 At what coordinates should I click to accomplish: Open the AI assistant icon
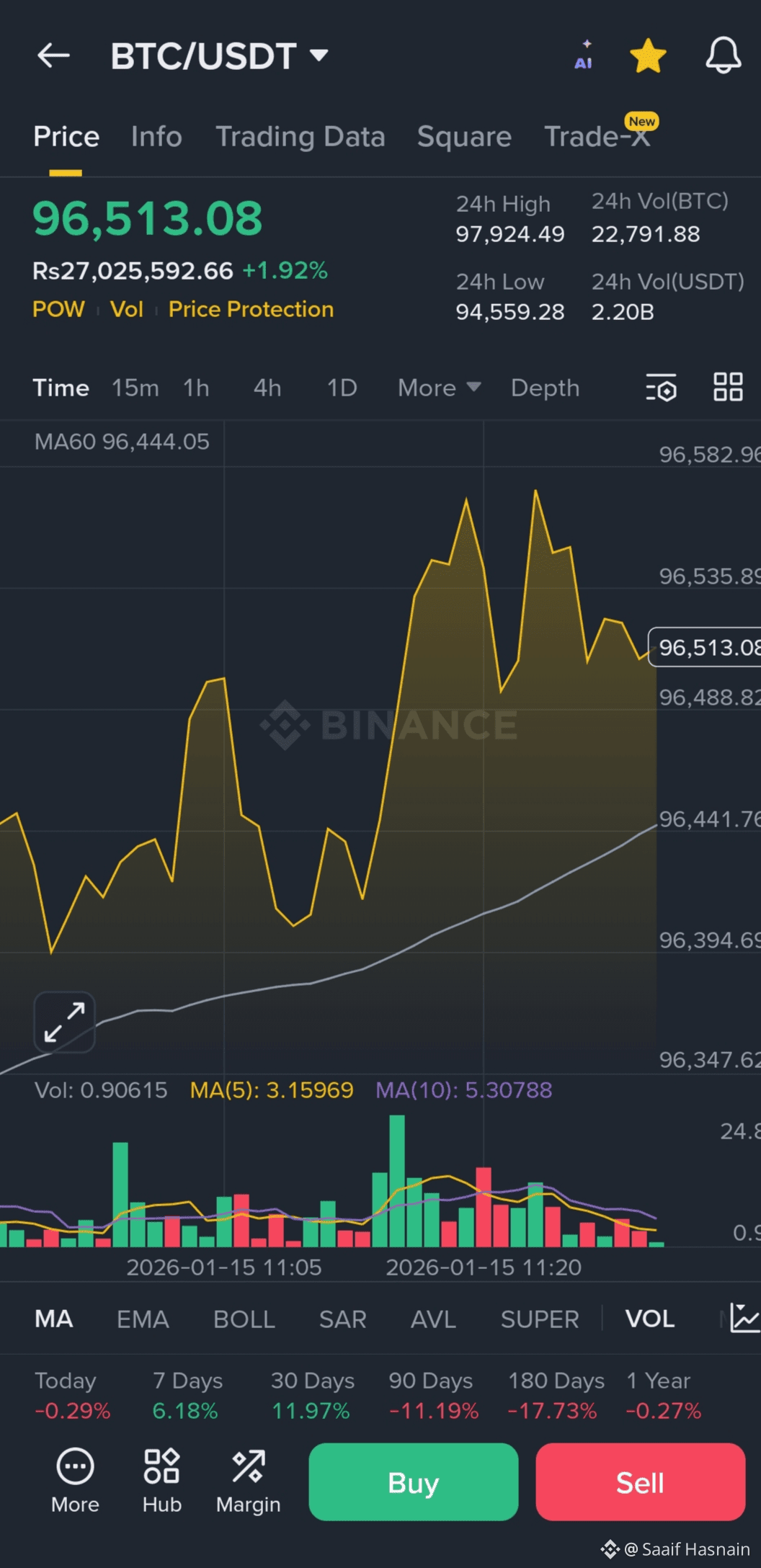pyautogui.click(x=584, y=55)
